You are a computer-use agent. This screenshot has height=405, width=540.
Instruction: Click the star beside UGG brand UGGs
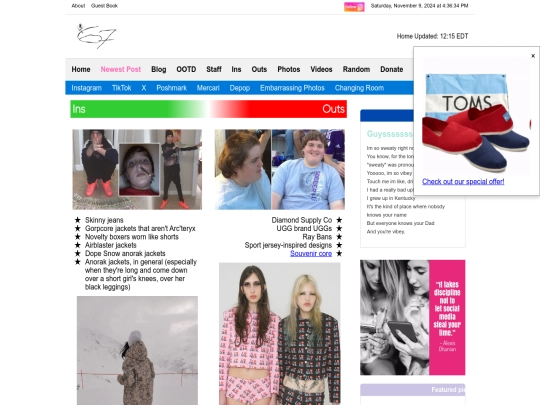(339, 228)
